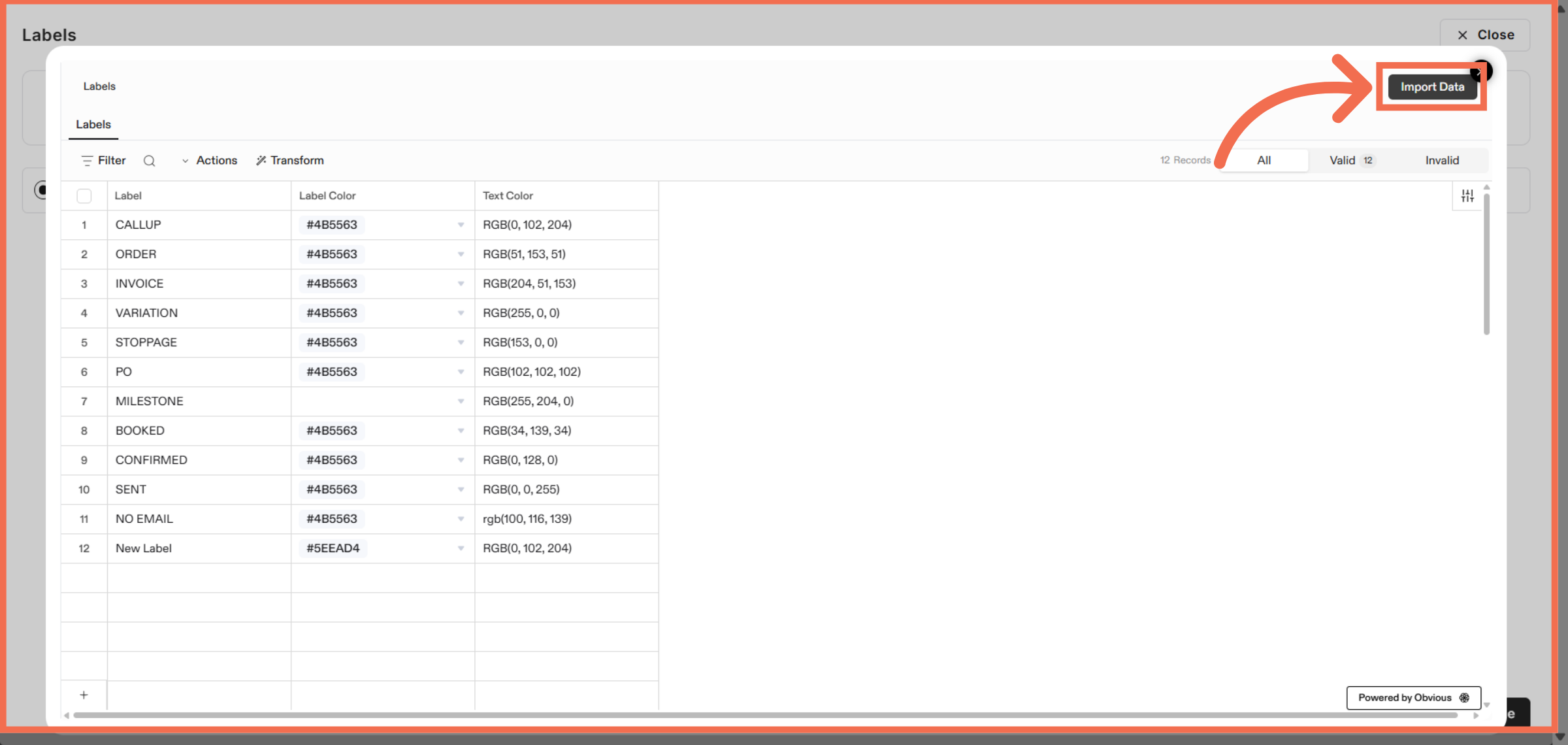This screenshot has width=1568, height=745.
Task: Expand the Actions dropdown chevron
Action: (185, 160)
